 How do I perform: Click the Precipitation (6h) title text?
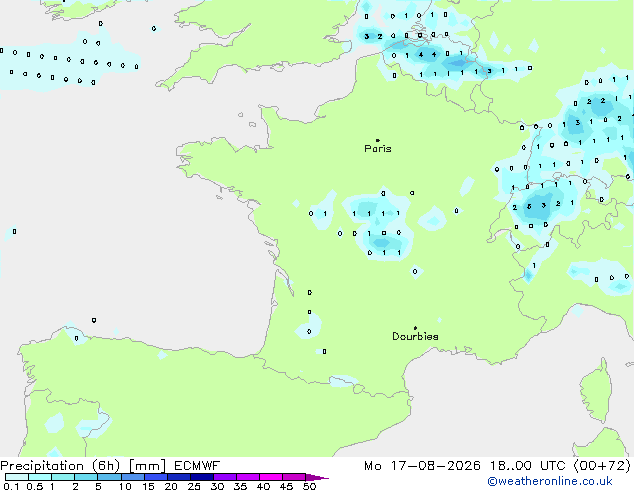[60, 466]
